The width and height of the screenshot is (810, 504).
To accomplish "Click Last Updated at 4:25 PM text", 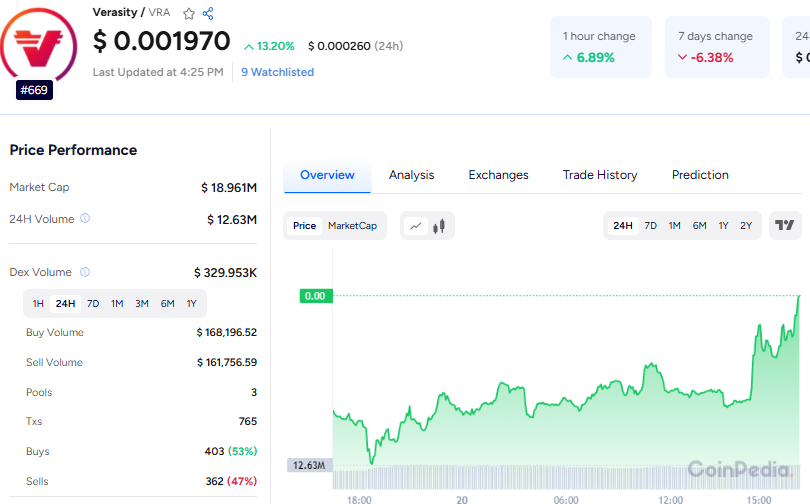I will tap(158, 72).
